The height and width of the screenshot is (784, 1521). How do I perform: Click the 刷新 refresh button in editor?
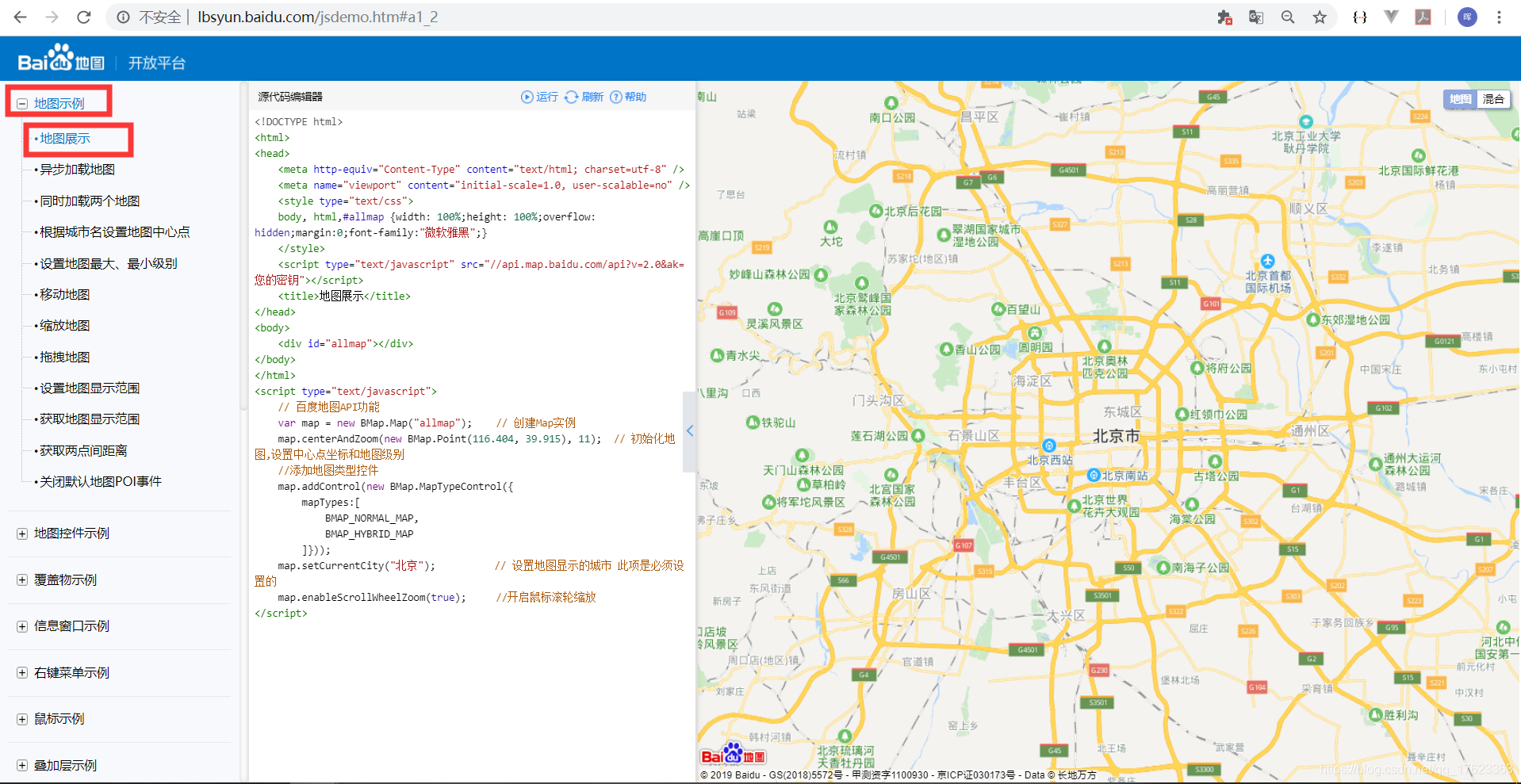click(x=584, y=97)
